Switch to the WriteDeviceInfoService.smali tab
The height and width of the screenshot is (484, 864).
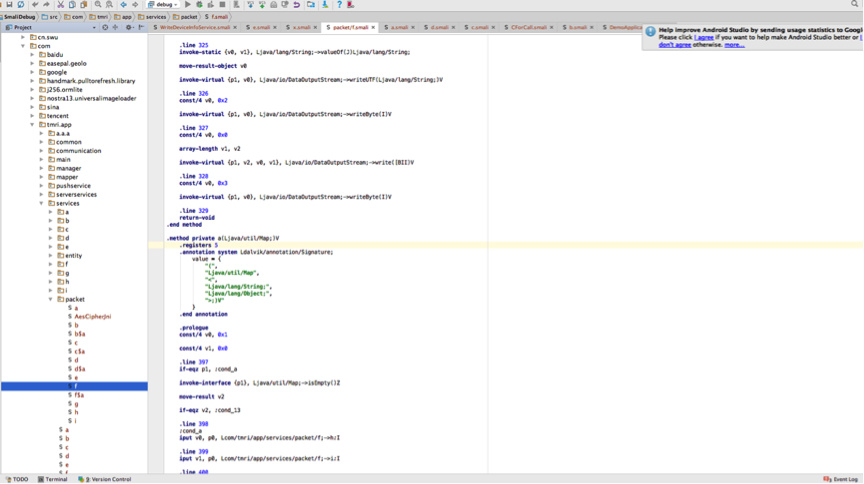click(194, 28)
